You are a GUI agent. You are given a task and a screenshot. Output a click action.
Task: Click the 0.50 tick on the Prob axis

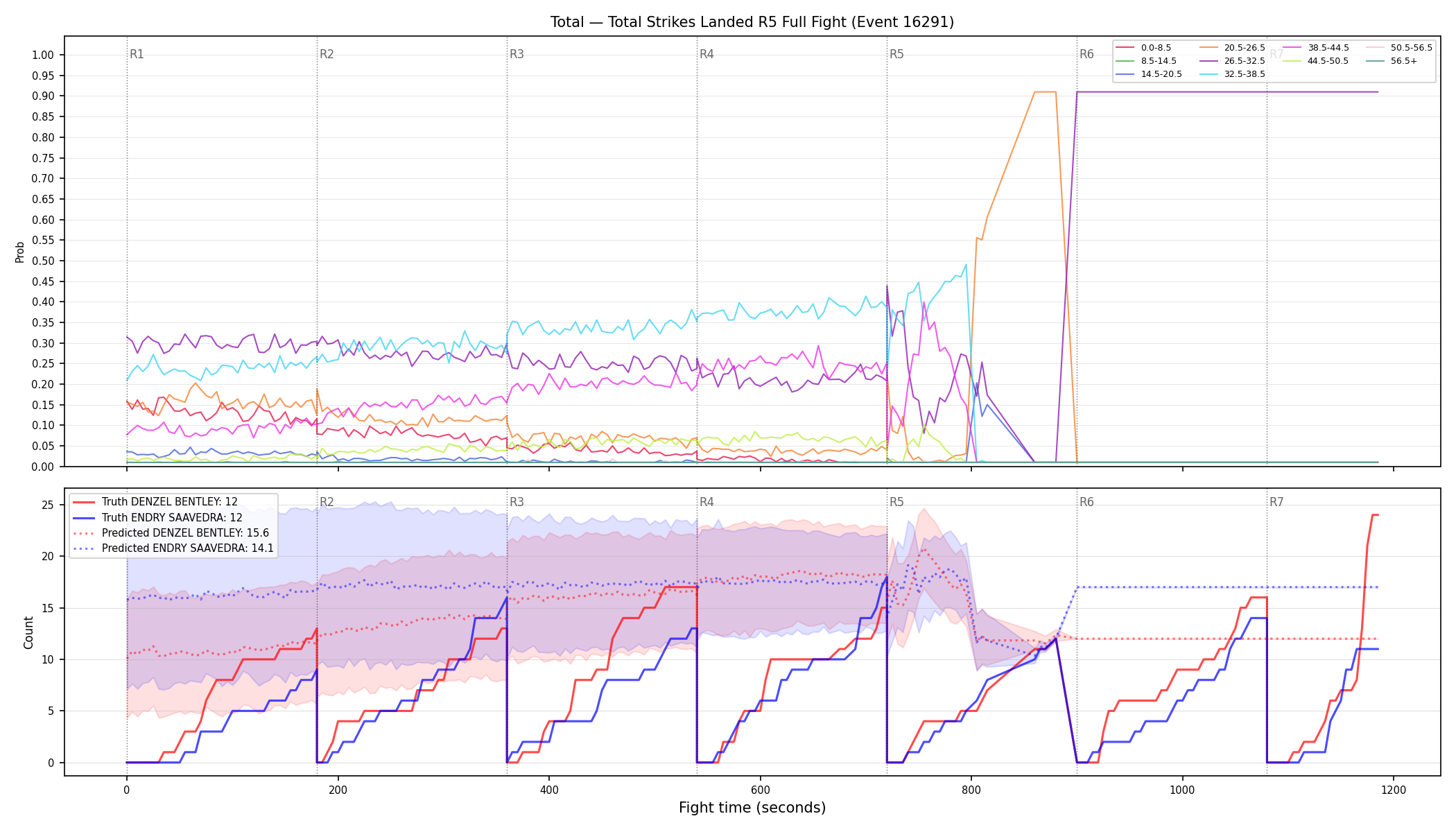(43, 261)
